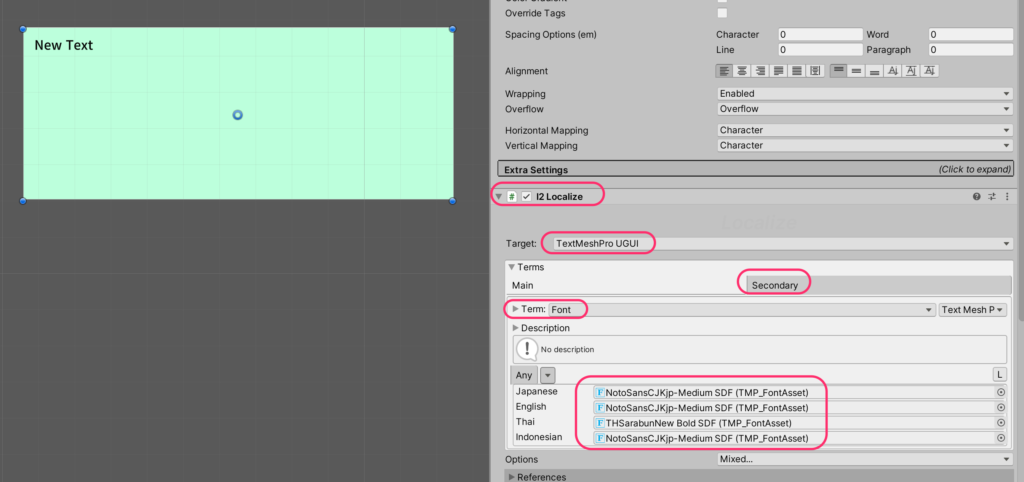Screen dimensions: 1024x482
Task: Click the Character spacing input field
Action: click(x=819, y=34)
